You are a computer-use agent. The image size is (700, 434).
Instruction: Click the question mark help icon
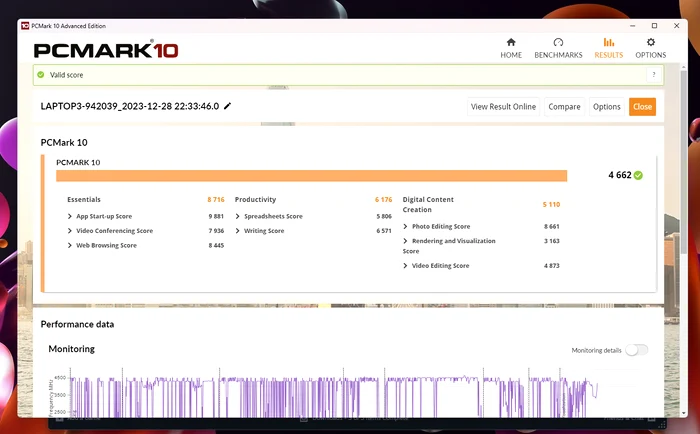(654, 75)
